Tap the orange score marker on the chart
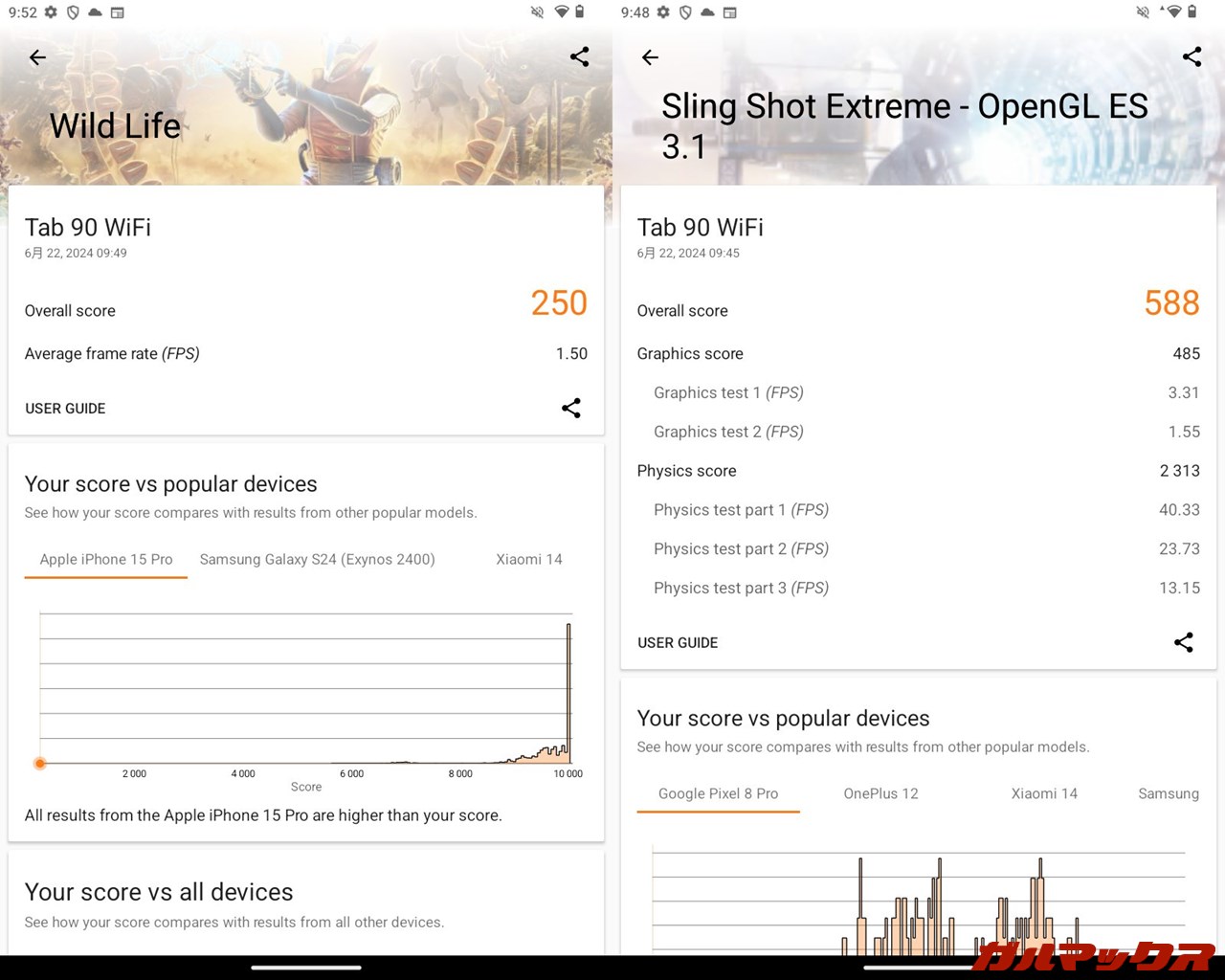 coord(40,763)
